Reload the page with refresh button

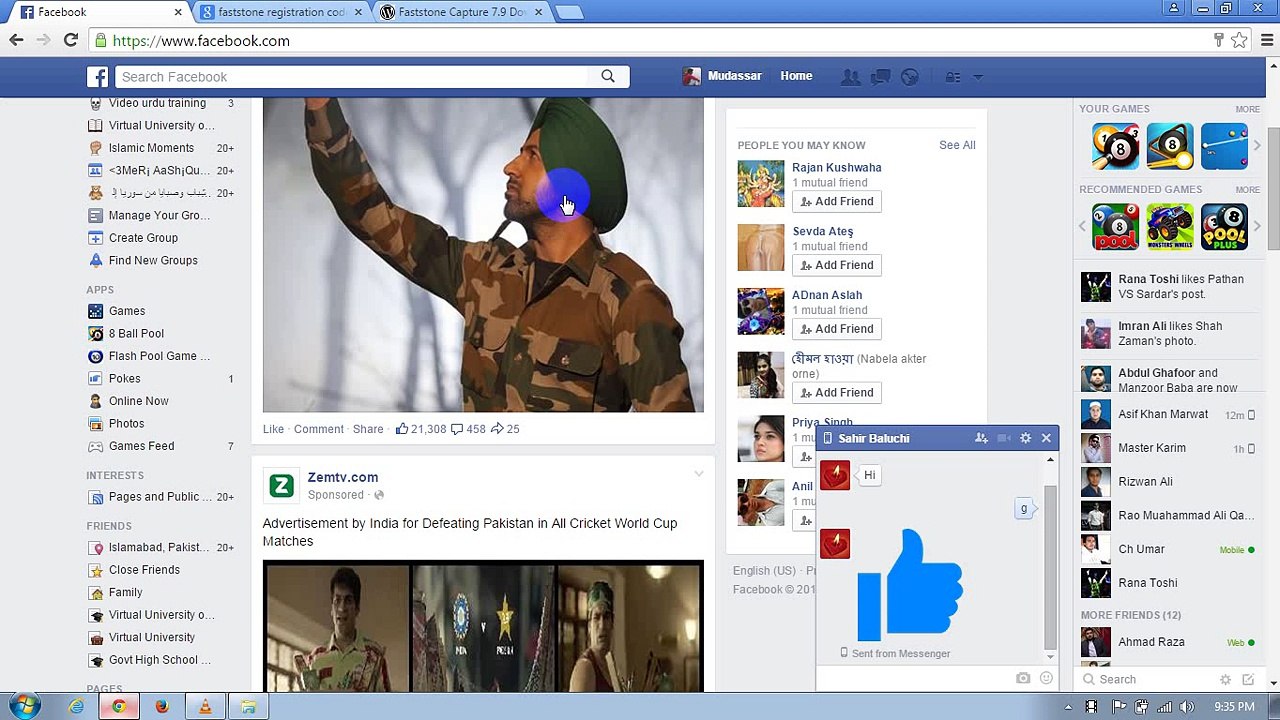(70, 40)
